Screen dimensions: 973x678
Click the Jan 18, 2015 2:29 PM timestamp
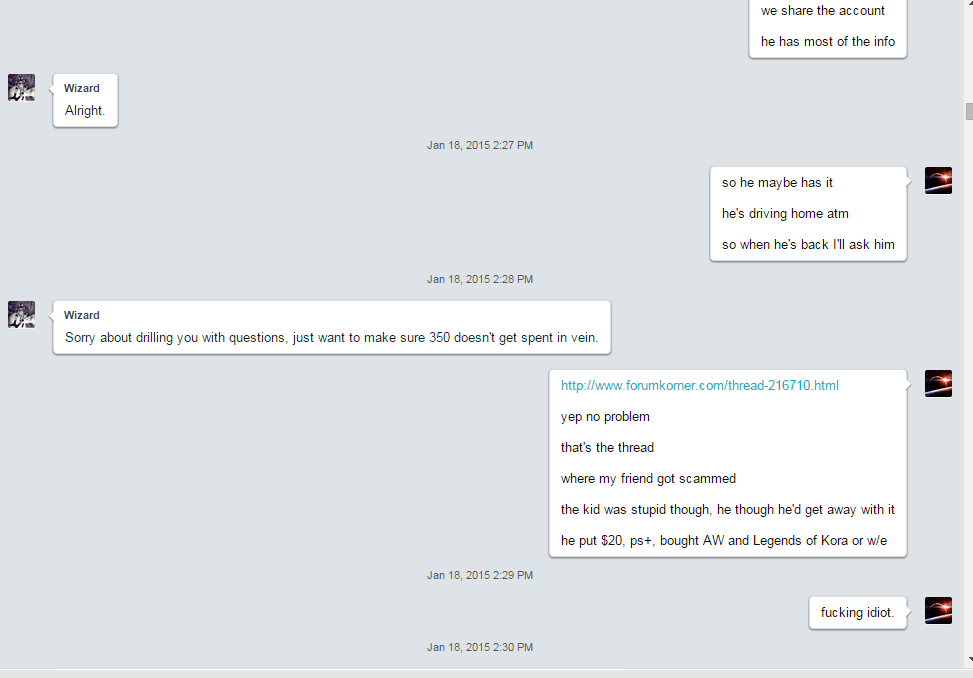point(480,575)
